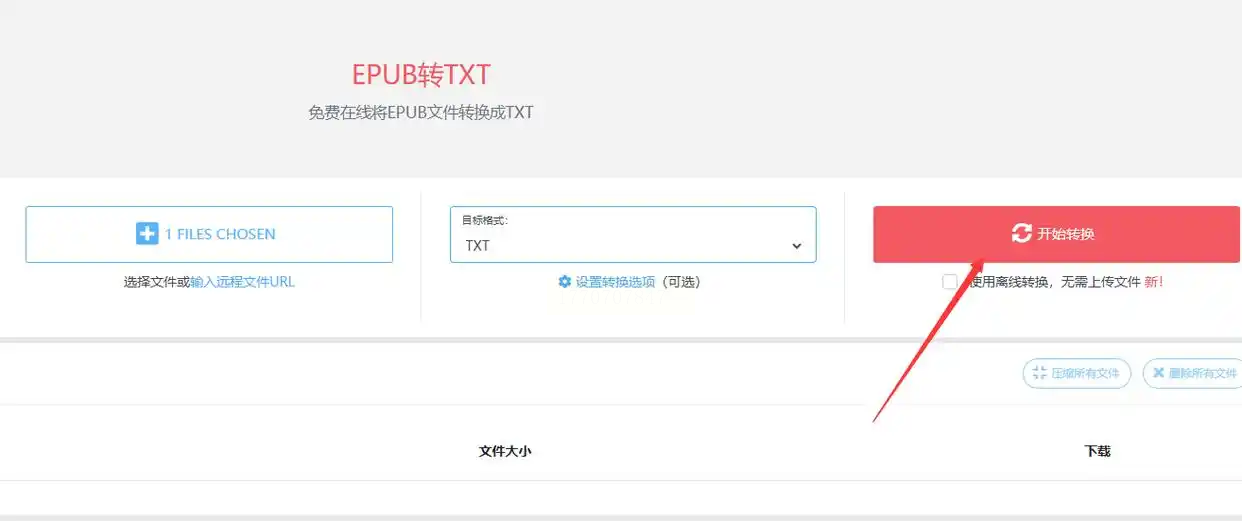
Task: Click the circular arrows icon in 开始转换
Action: [x=1021, y=234]
